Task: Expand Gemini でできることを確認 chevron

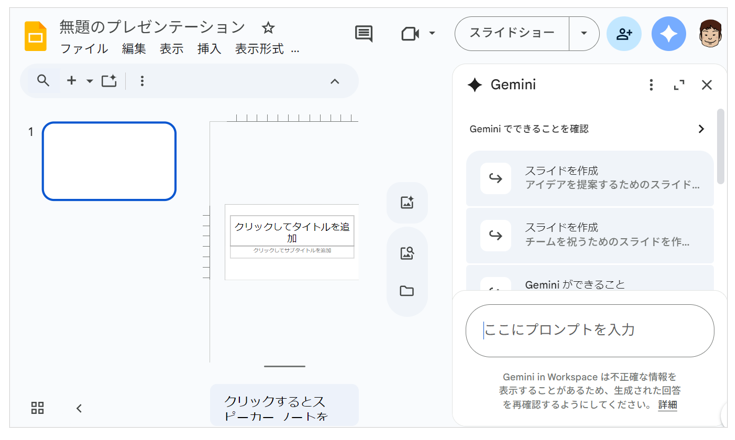Action: (x=701, y=129)
